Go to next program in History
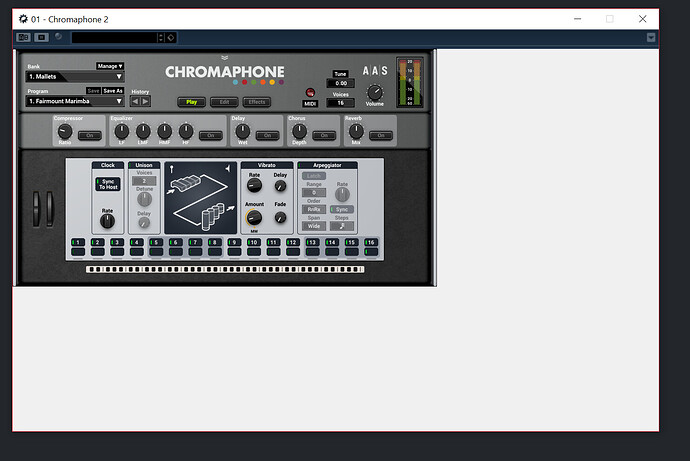This screenshot has width=690, height=461. (x=145, y=101)
